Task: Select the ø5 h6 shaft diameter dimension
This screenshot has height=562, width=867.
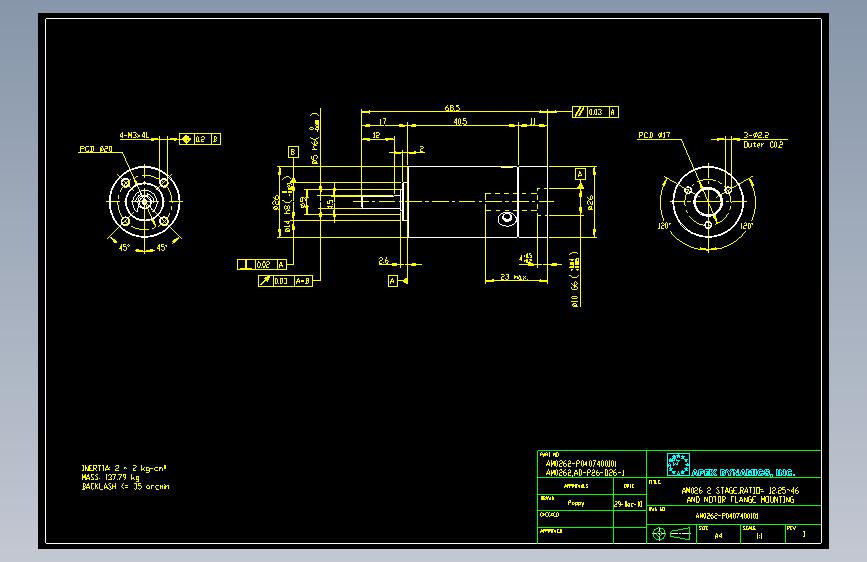Action: pyautogui.click(x=315, y=138)
